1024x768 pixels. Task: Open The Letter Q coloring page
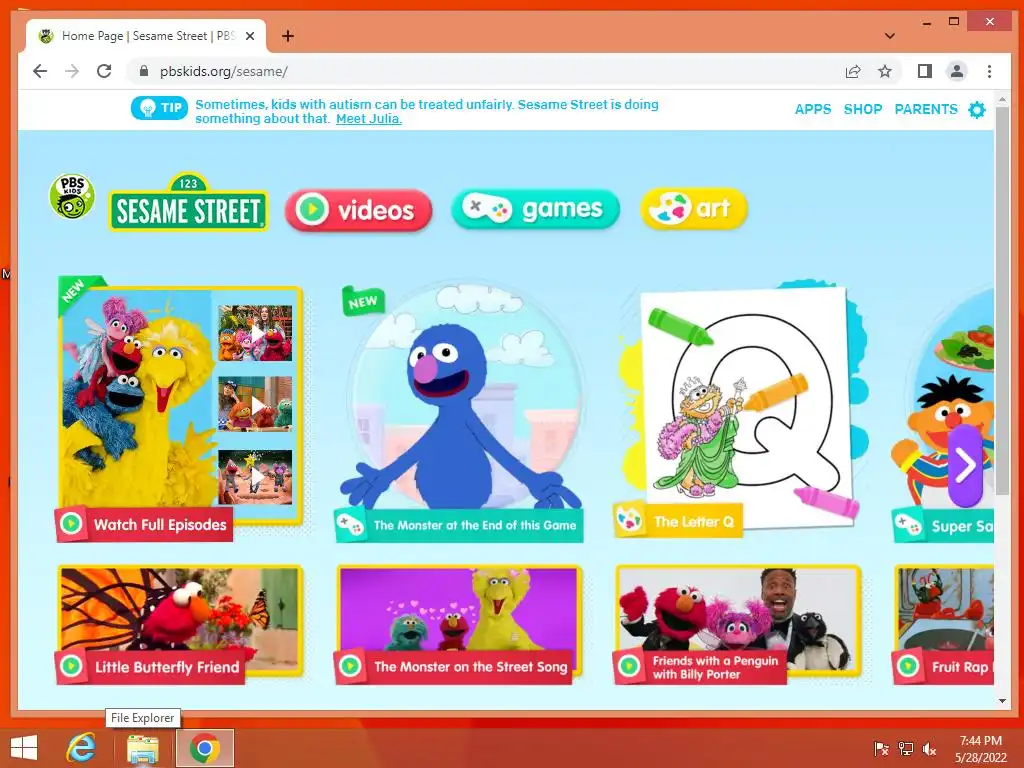point(743,408)
